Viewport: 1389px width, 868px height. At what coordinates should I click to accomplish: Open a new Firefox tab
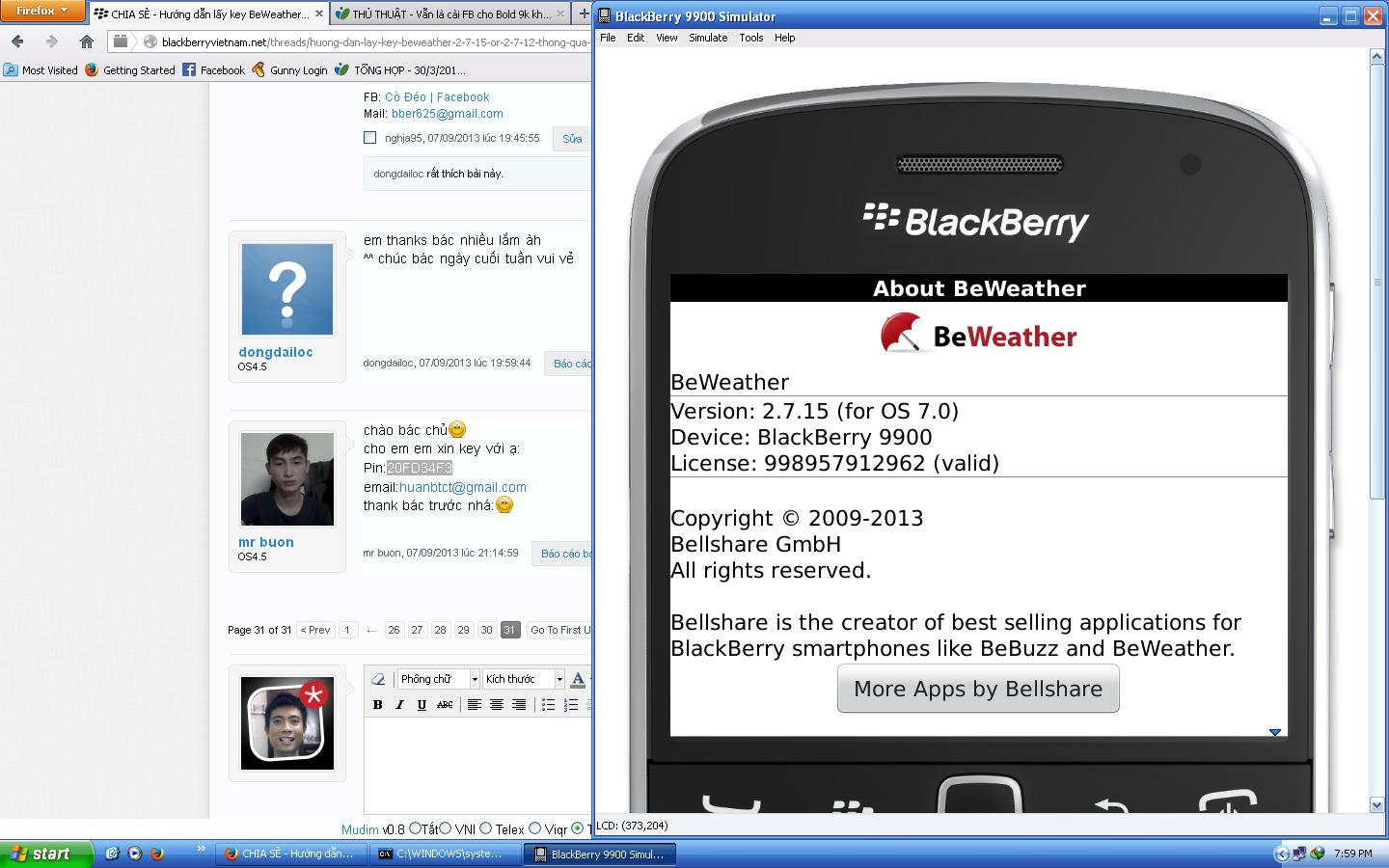pos(584,14)
